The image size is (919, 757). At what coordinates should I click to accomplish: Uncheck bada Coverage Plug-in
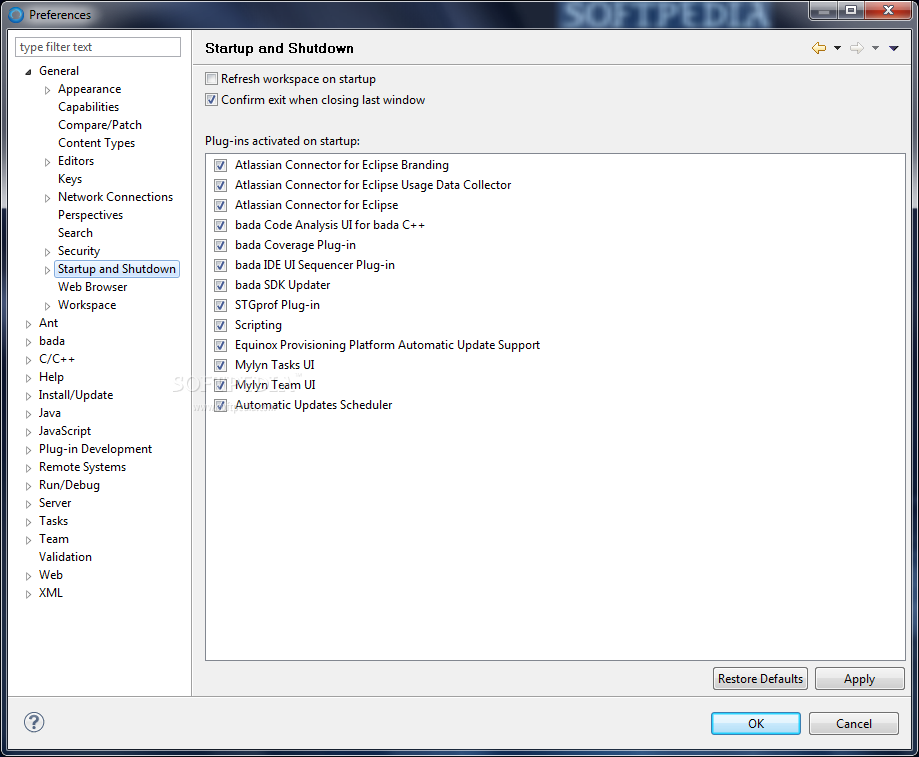(x=220, y=245)
